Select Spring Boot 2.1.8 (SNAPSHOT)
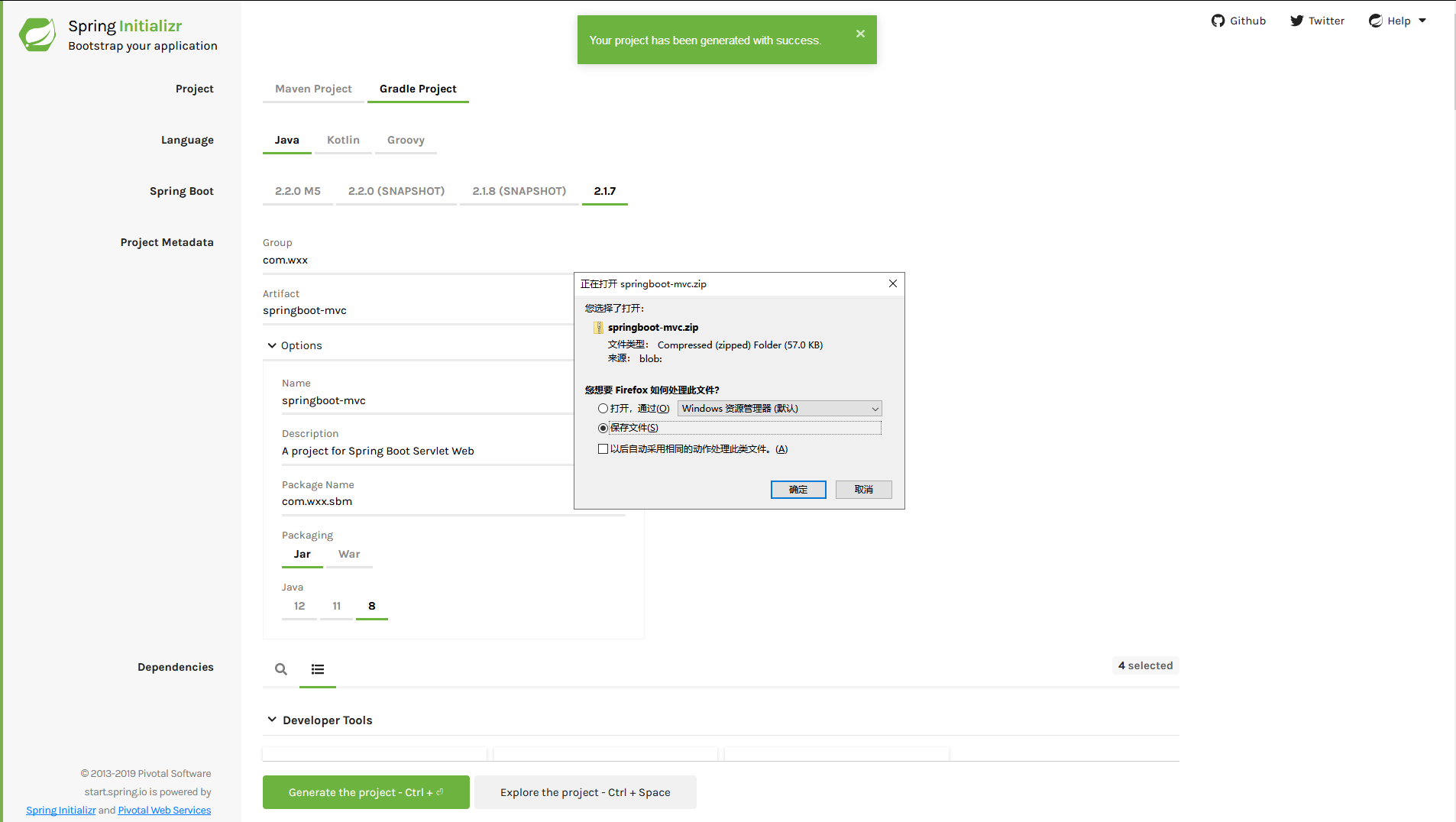Viewport: 1456px width, 822px height. pos(519,191)
